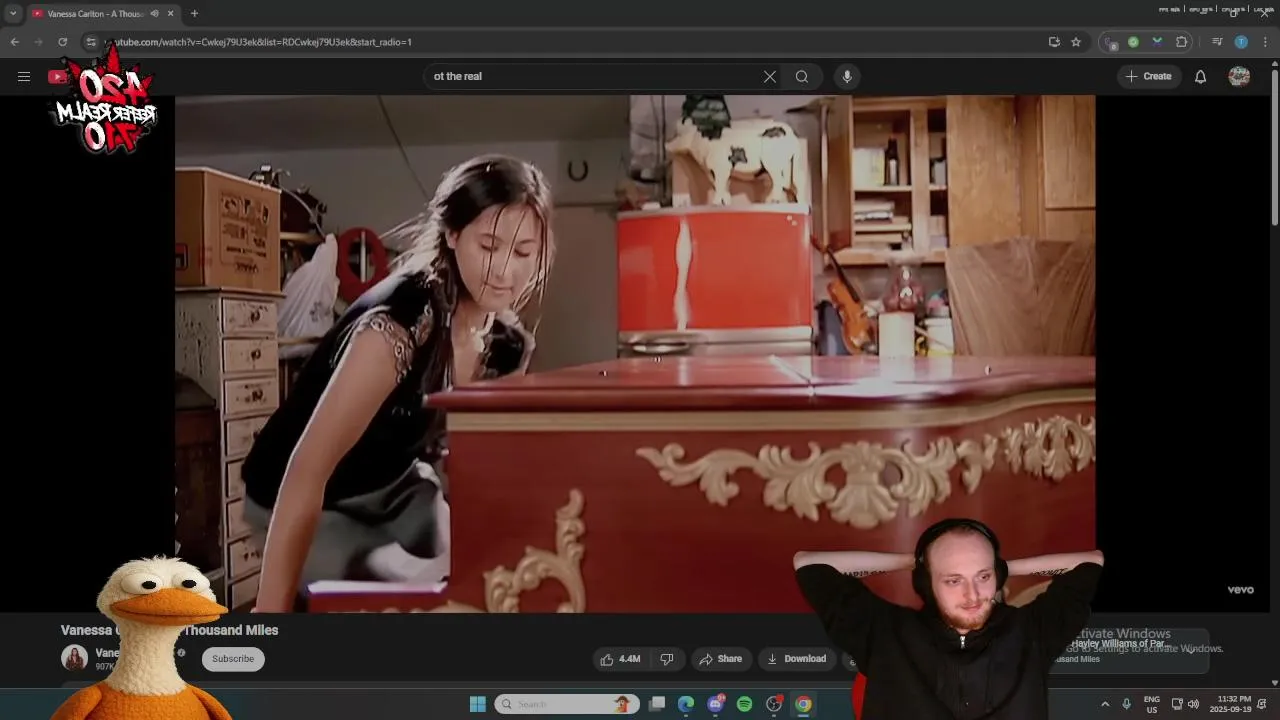1280x720 pixels.
Task: Open the YouTube hamburger guide menu
Action: [x=24, y=76]
